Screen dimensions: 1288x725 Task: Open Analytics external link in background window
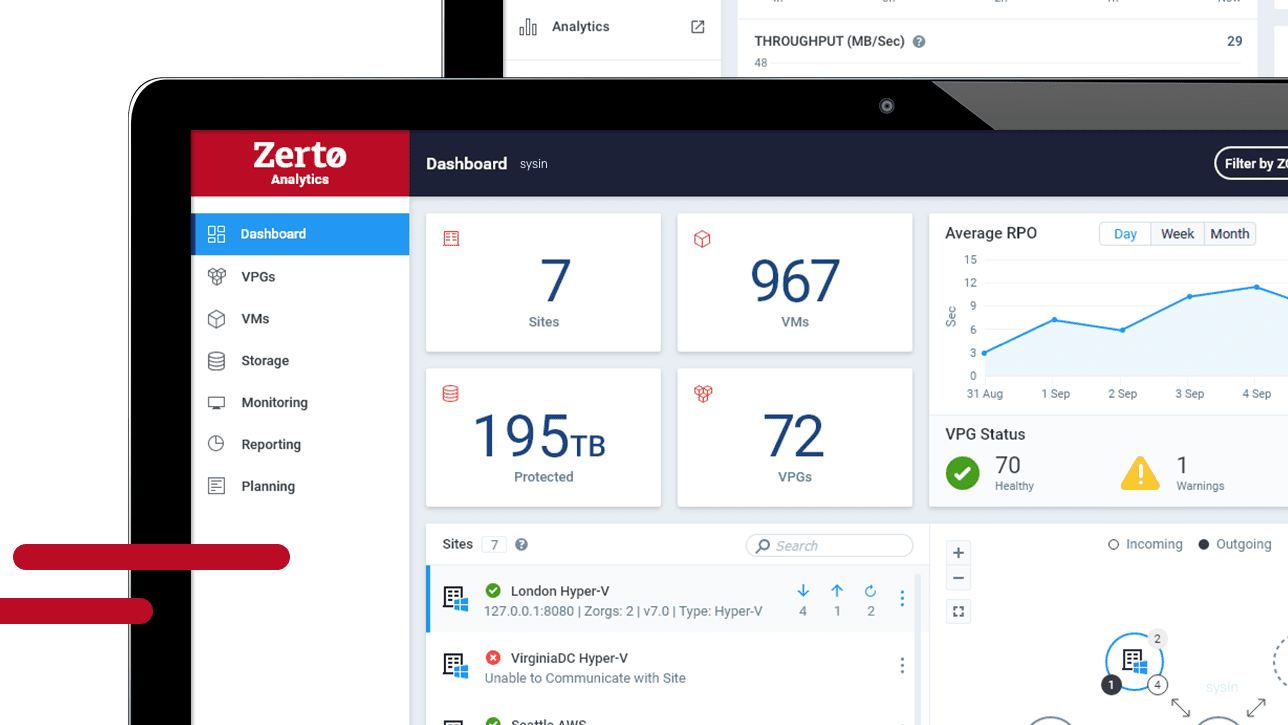pos(698,27)
